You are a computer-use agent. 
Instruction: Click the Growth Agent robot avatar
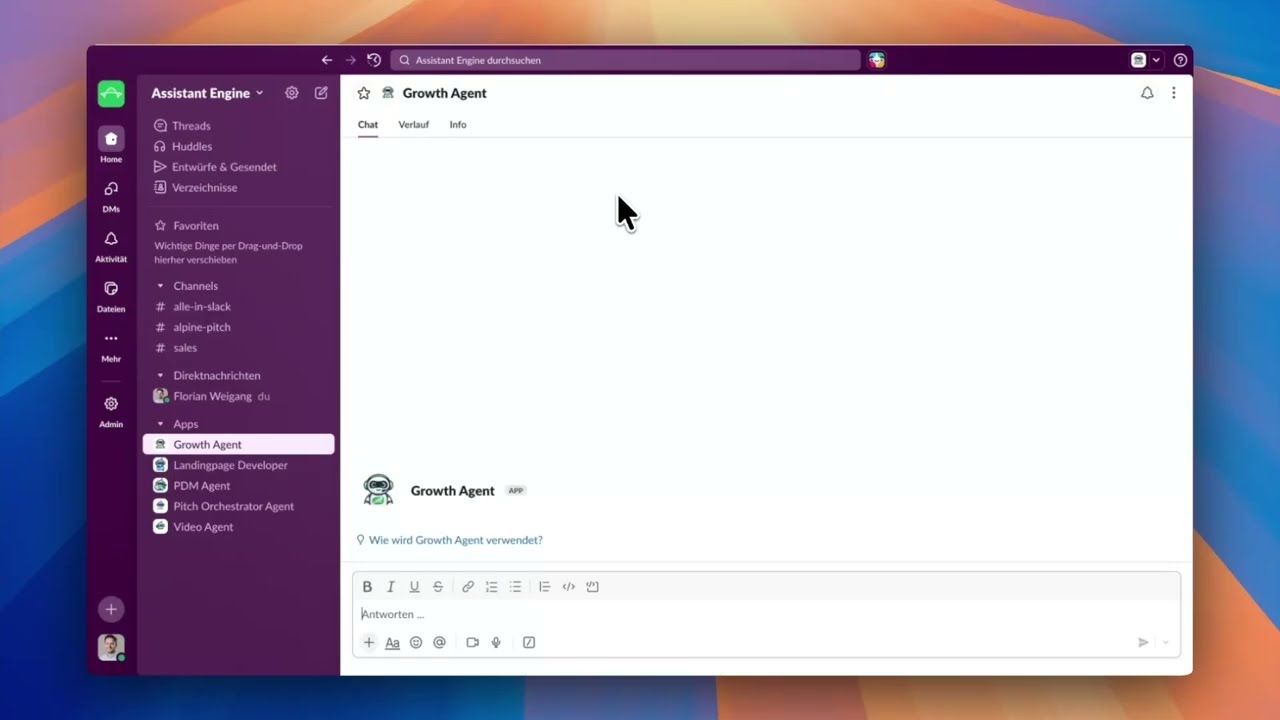[x=378, y=490]
